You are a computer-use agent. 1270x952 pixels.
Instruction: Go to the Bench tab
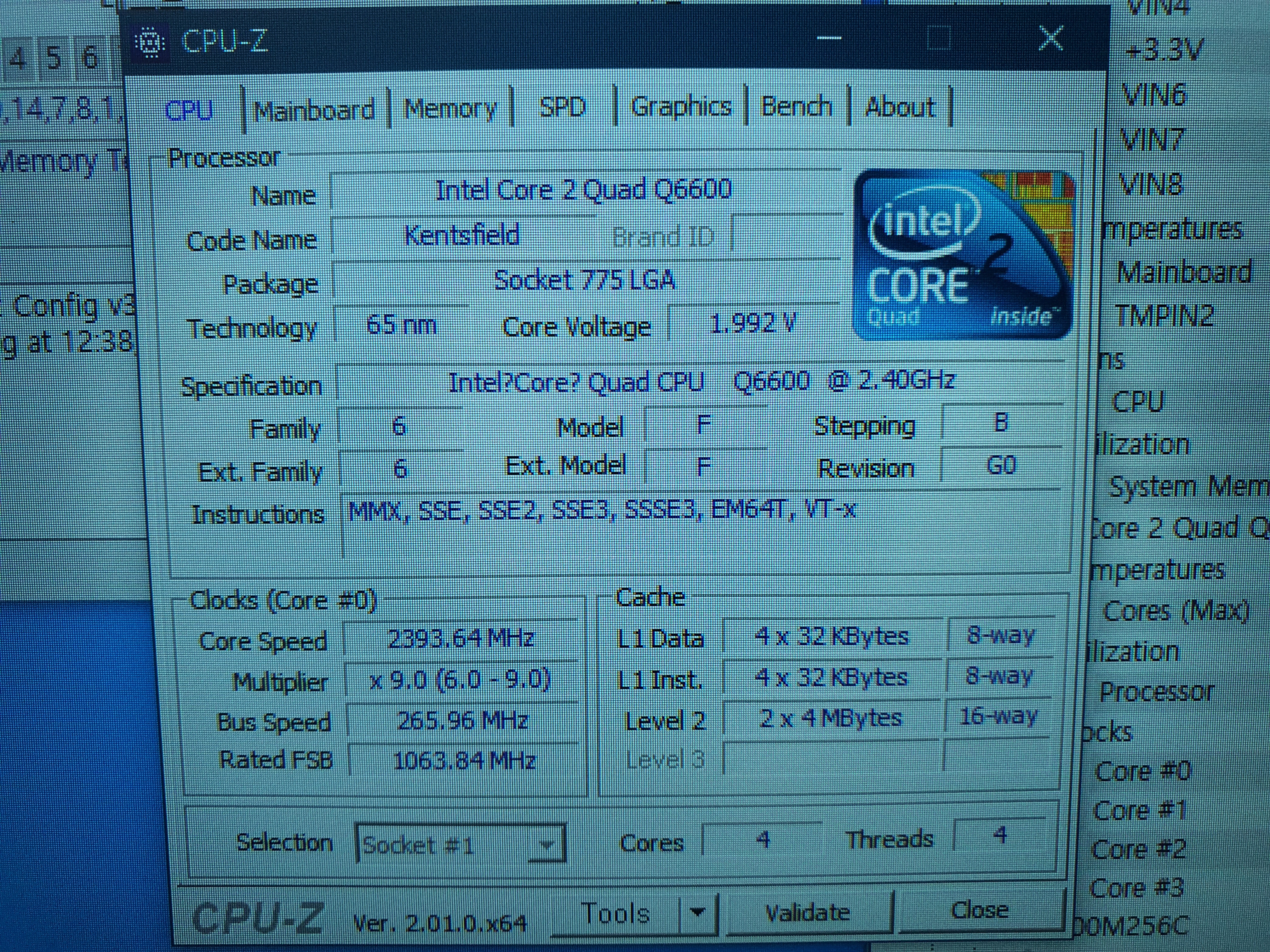pos(796,107)
